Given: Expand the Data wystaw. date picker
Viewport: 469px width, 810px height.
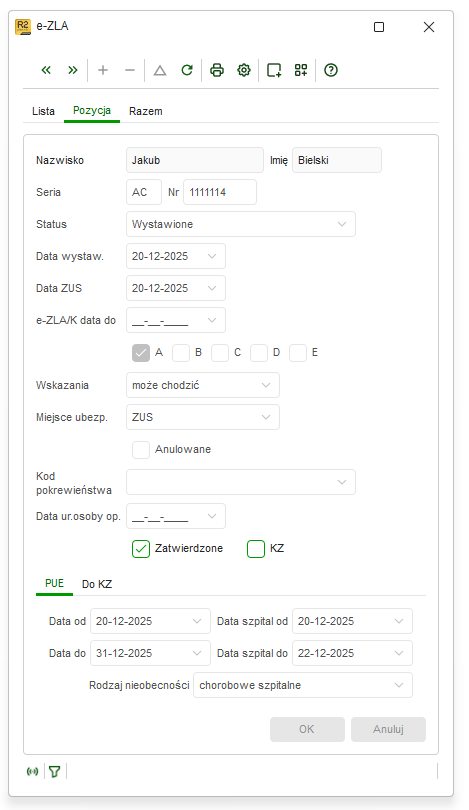Looking at the screenshot, I should (x=212, y=256).
